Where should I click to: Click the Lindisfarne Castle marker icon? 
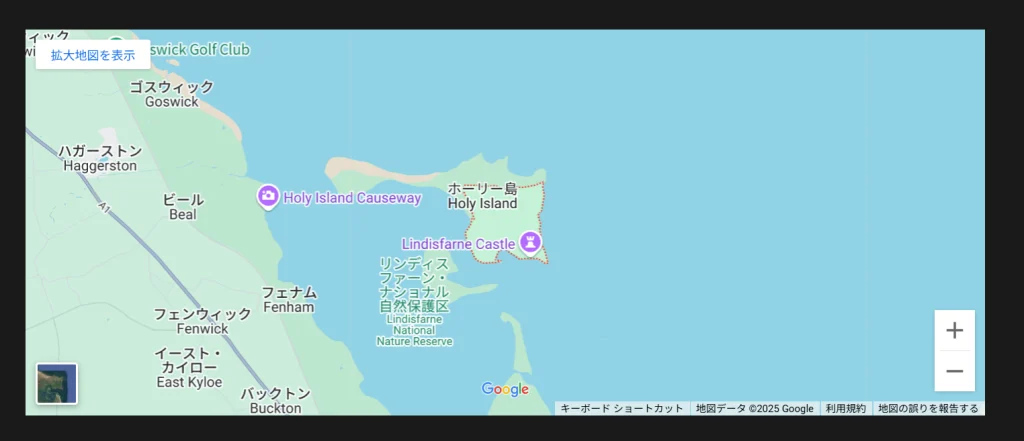(530, 242)
